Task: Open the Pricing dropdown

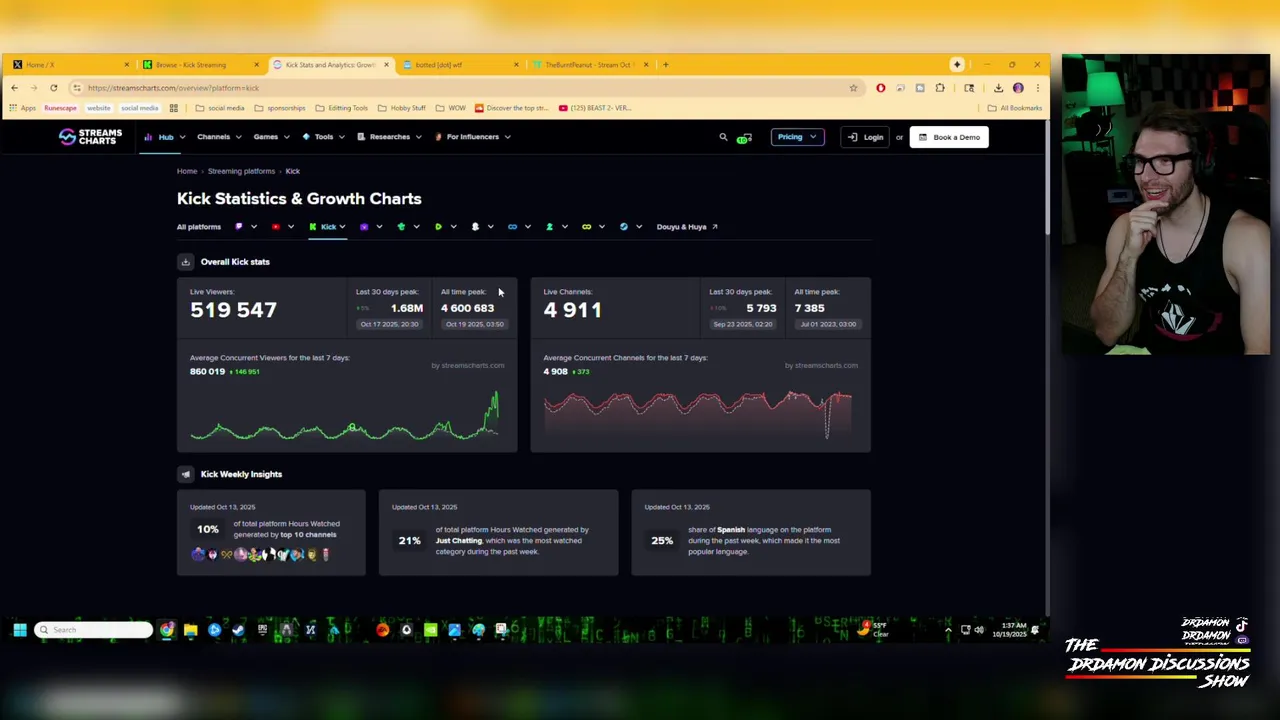Action: (x=797, y=137)
